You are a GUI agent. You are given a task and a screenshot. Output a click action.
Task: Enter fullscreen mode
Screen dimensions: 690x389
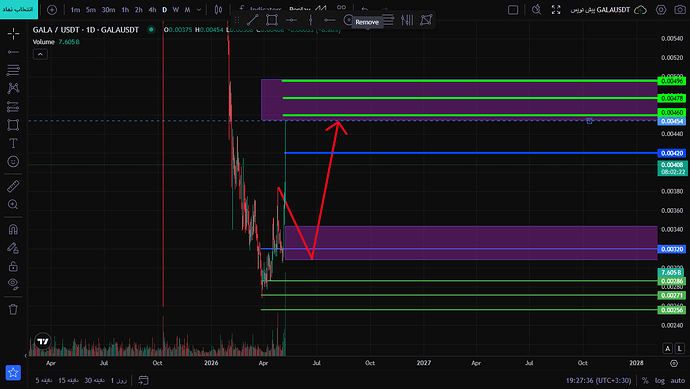point(556,10)
